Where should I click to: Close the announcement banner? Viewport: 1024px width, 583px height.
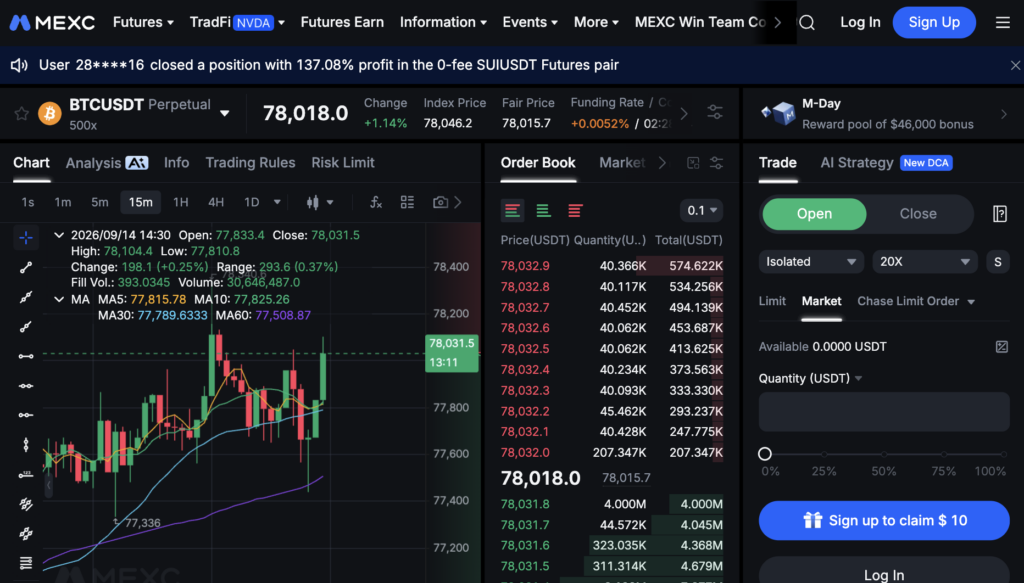coord(1015,65)
